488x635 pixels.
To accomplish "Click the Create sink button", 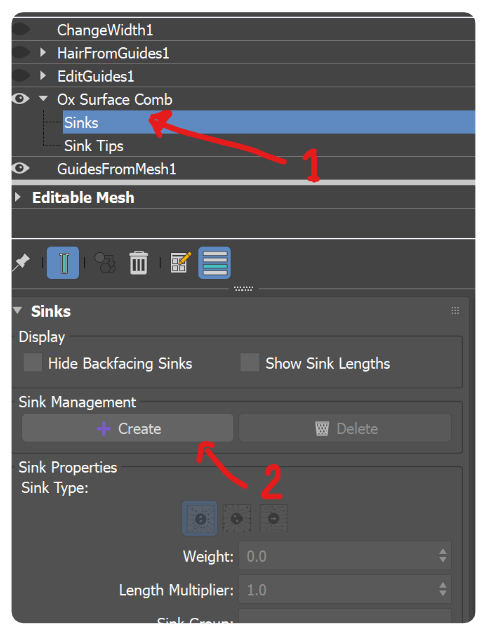I will pyautogui.click(x=128, y=428).
